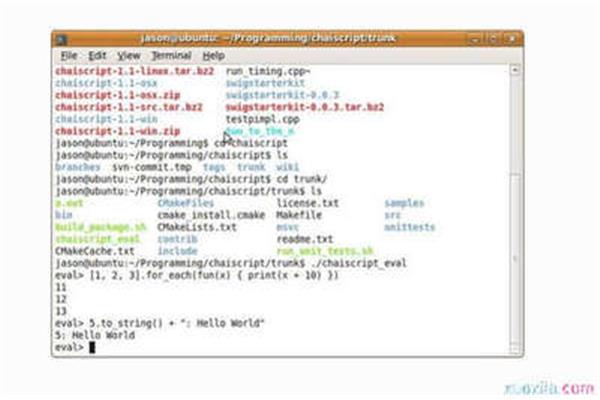
Task: Minimize the terminal window
Action: tap(474, 39)
